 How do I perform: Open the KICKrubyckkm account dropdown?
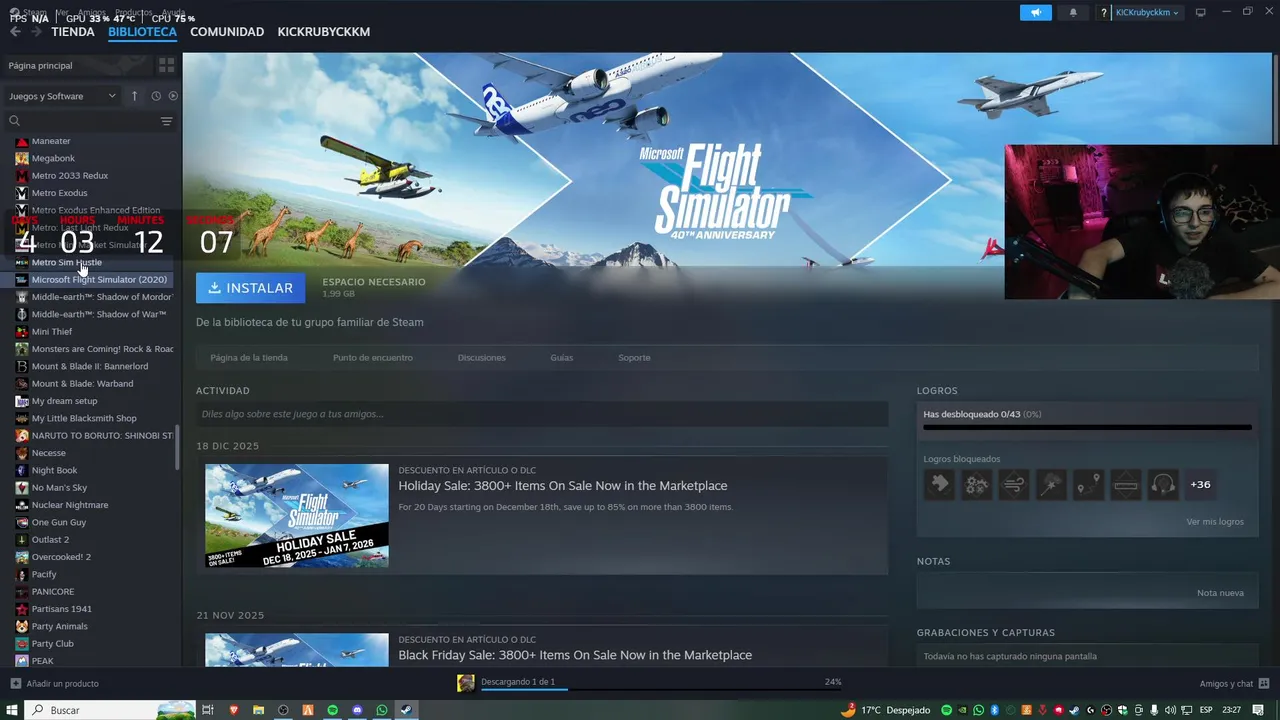(1147, 12)
